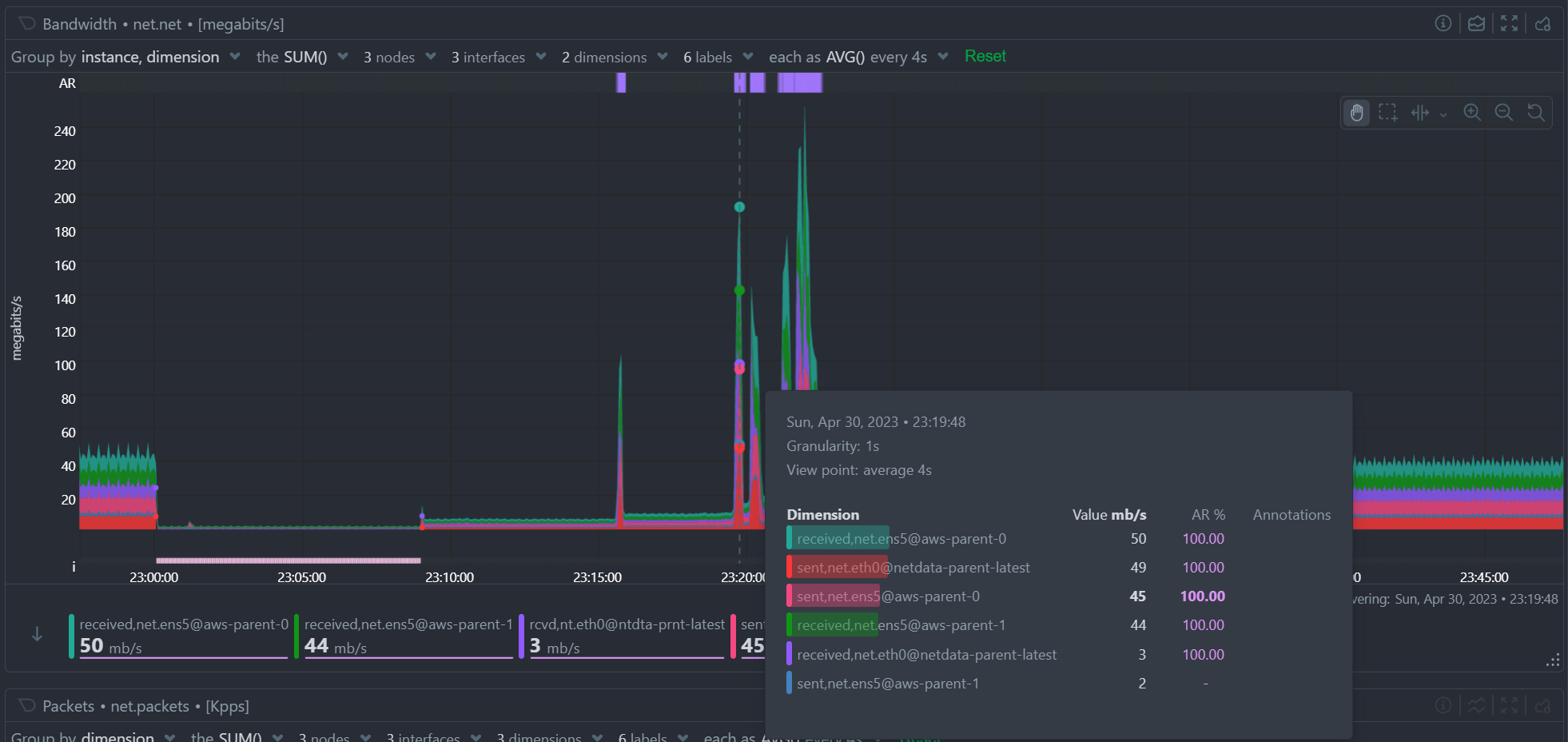Viewport: 1568px width, 742px height.
Task: Reset the Bandwidth chart zoom level
Action: click(x=1535, y=113)
